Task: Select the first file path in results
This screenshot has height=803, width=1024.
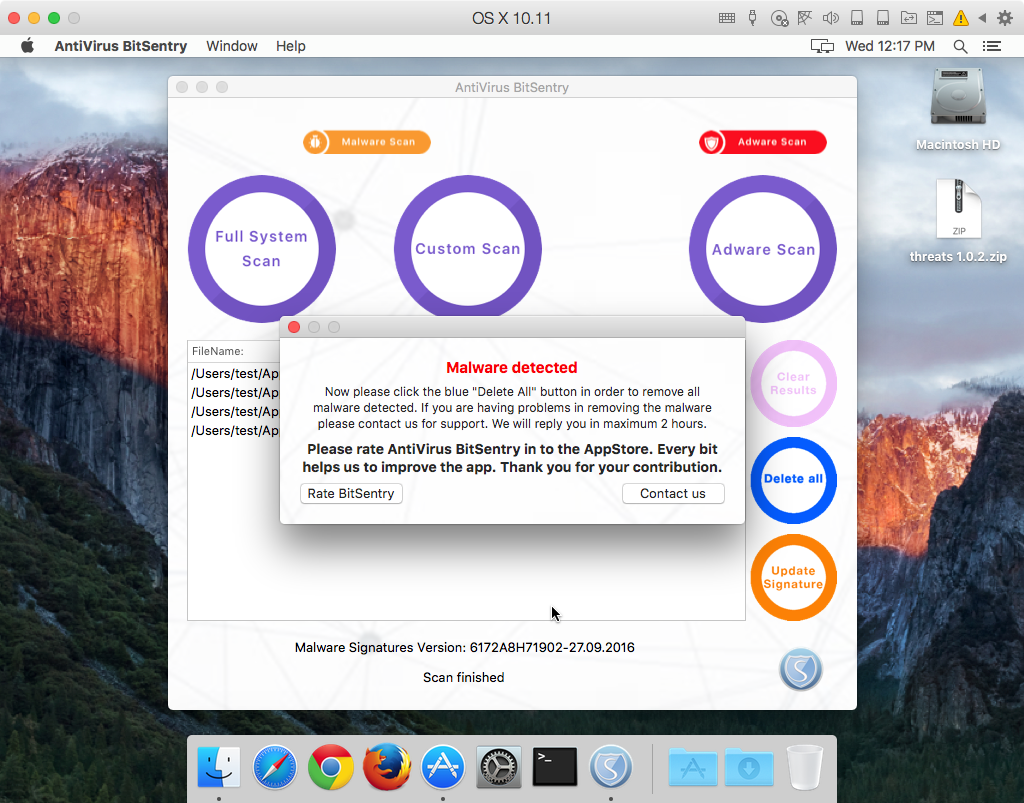Action: tap(235, 373)
